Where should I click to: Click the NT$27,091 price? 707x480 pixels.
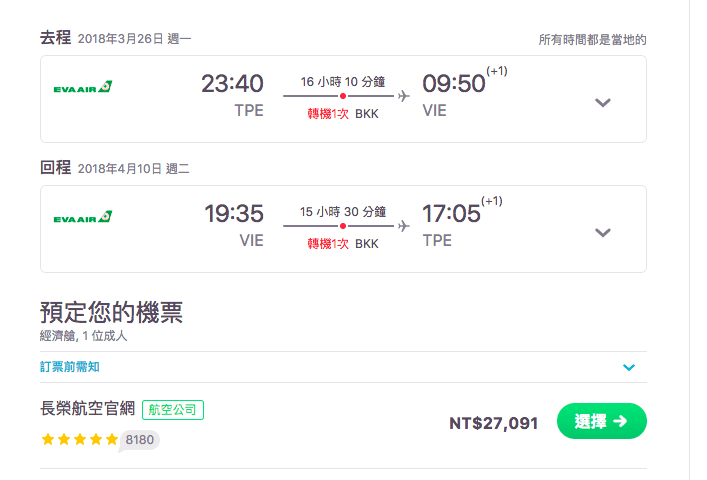pos(493,423)
